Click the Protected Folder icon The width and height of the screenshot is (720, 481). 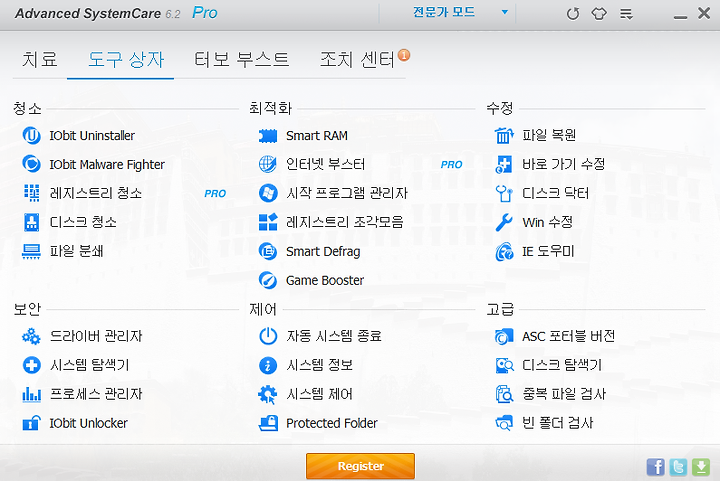click(268, 423)
